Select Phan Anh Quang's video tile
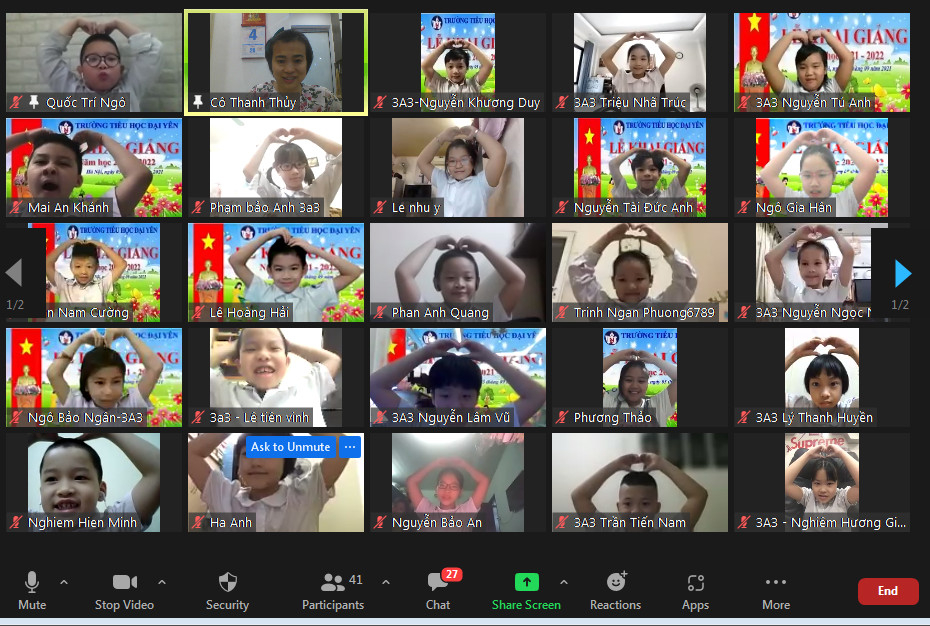The height and width of the screenshot is (626, 930). [458, 272]
